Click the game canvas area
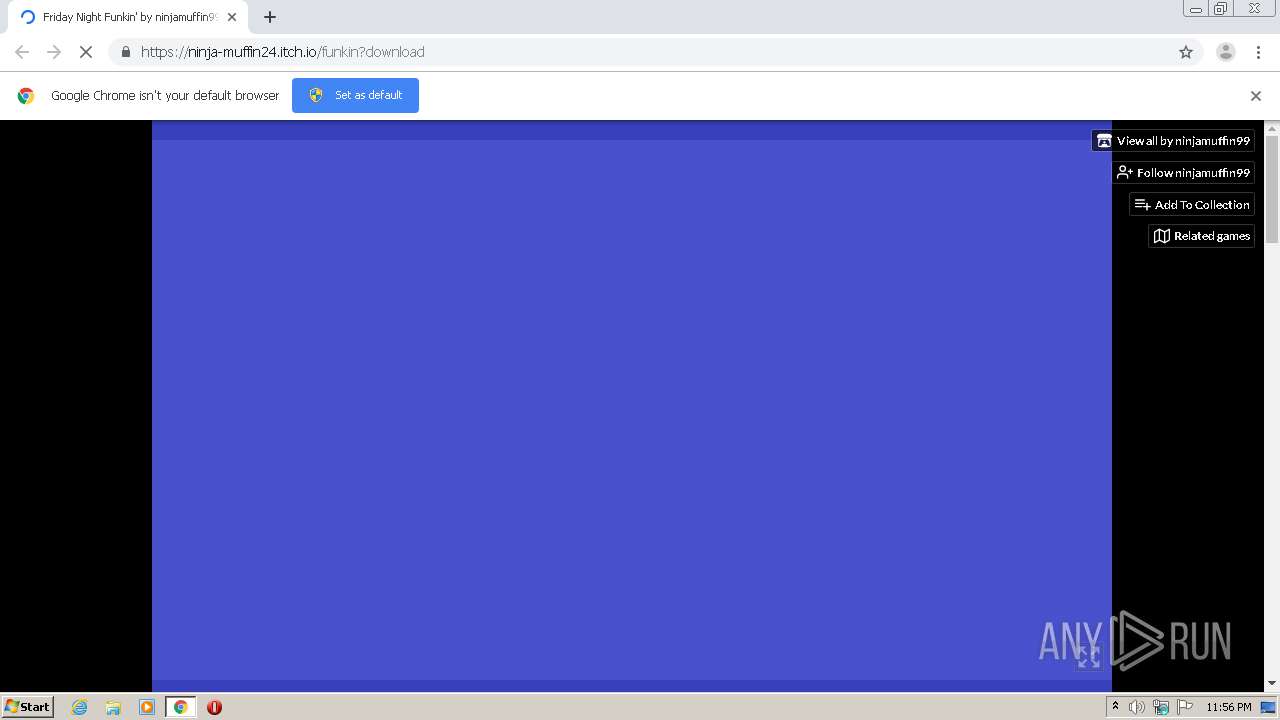The image size is (1280, 720). (632, 405)
